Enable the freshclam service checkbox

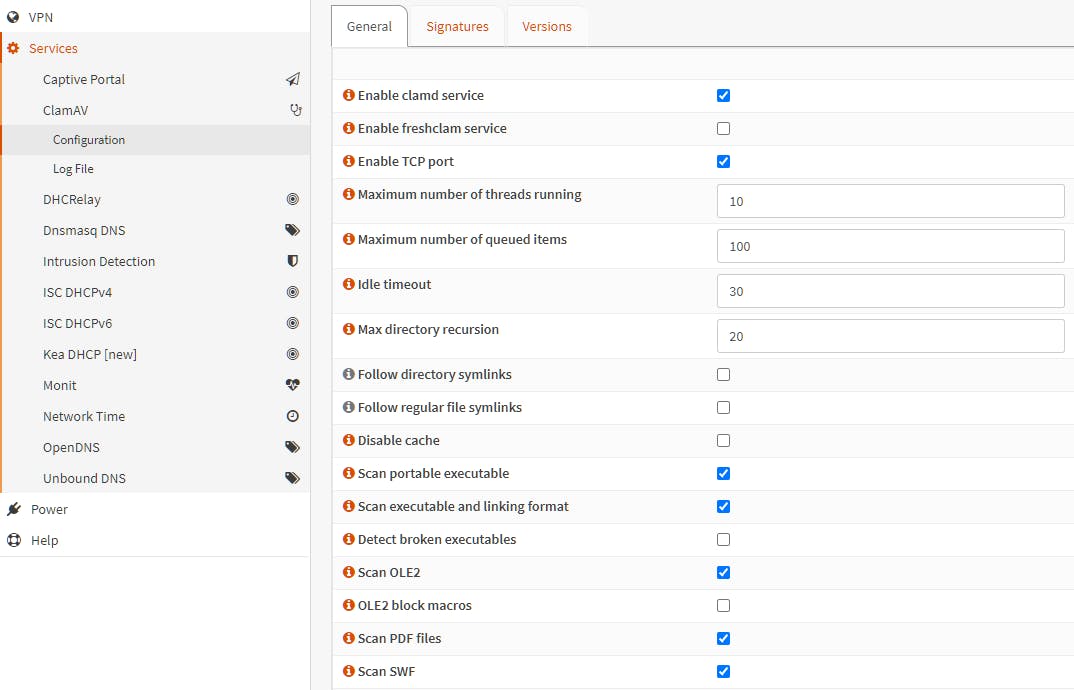coord(723,129)
